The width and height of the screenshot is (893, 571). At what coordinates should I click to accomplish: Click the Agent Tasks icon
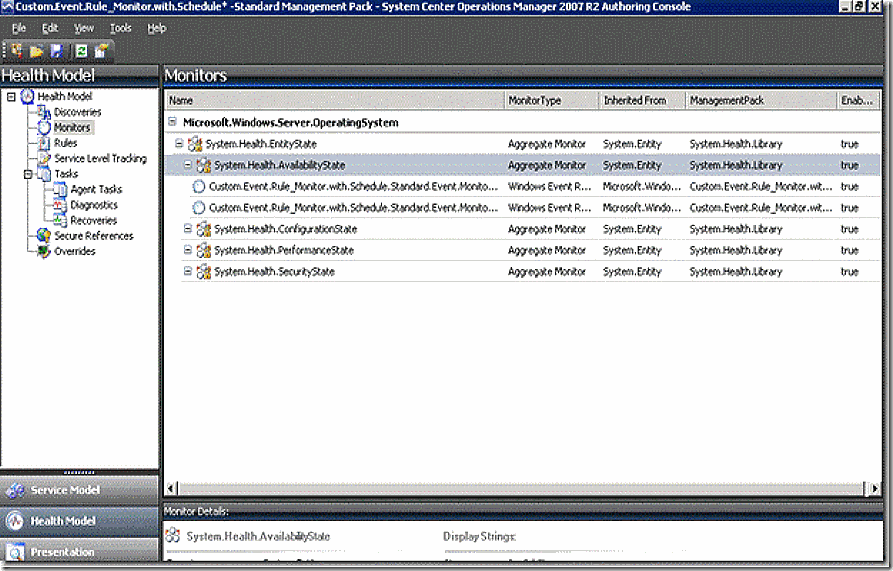point(60,190)
